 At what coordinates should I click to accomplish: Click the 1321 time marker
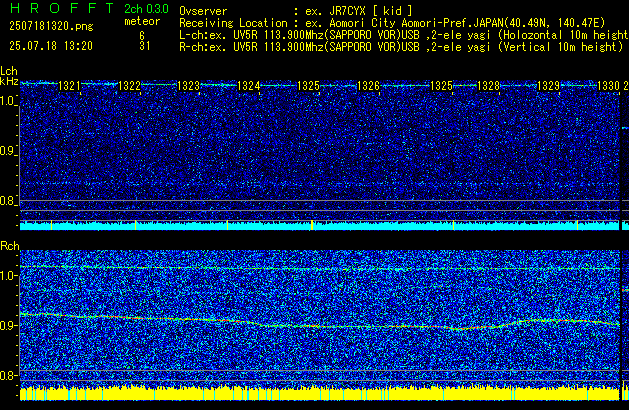pos(69,86)
